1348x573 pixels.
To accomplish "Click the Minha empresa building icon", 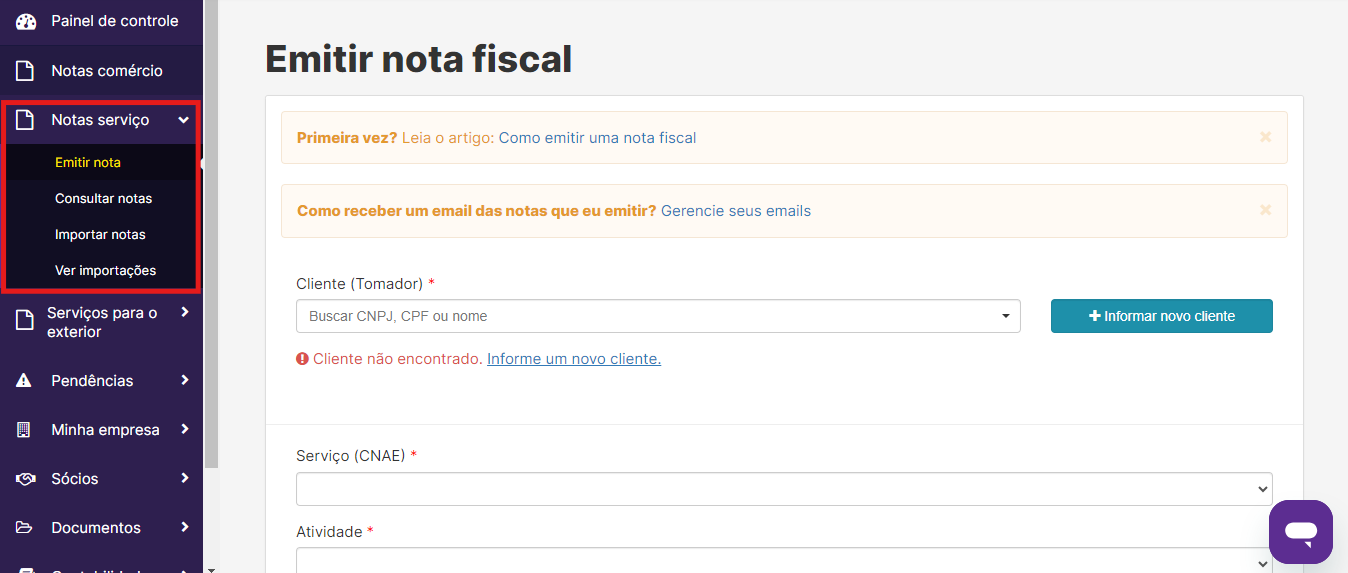I will point(24,430).
